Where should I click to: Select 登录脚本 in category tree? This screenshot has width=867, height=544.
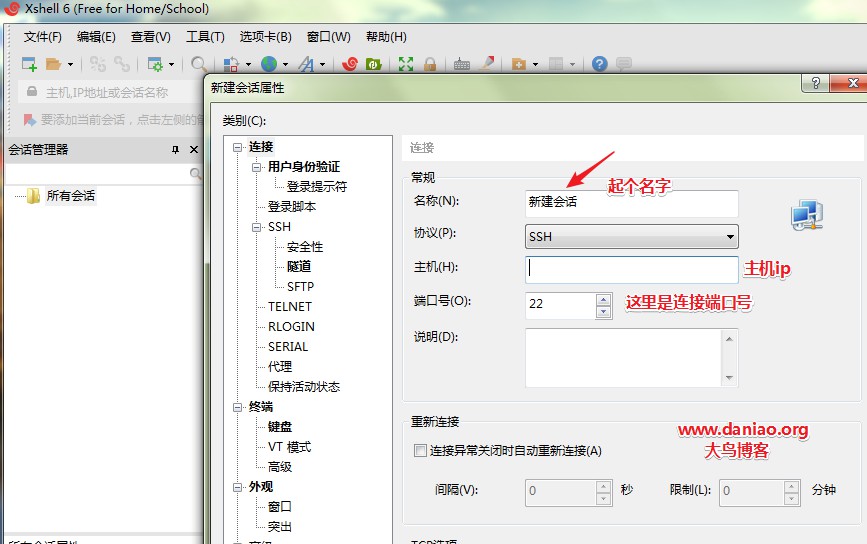(292, 207)
